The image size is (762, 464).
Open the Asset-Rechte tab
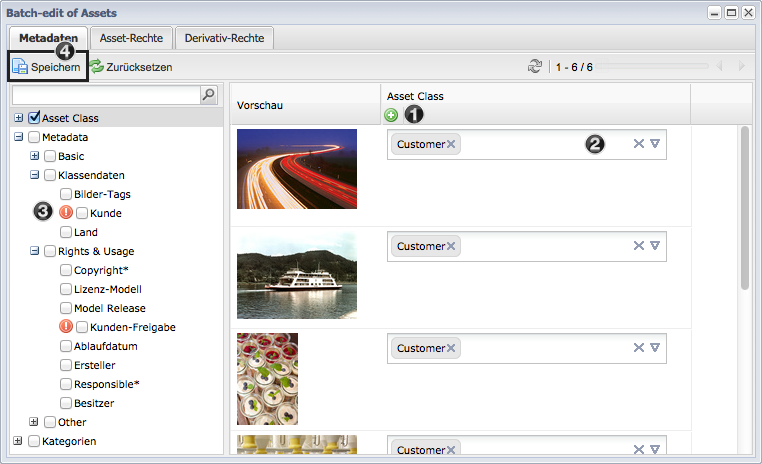pyautogui.click(x=131, y=38)
